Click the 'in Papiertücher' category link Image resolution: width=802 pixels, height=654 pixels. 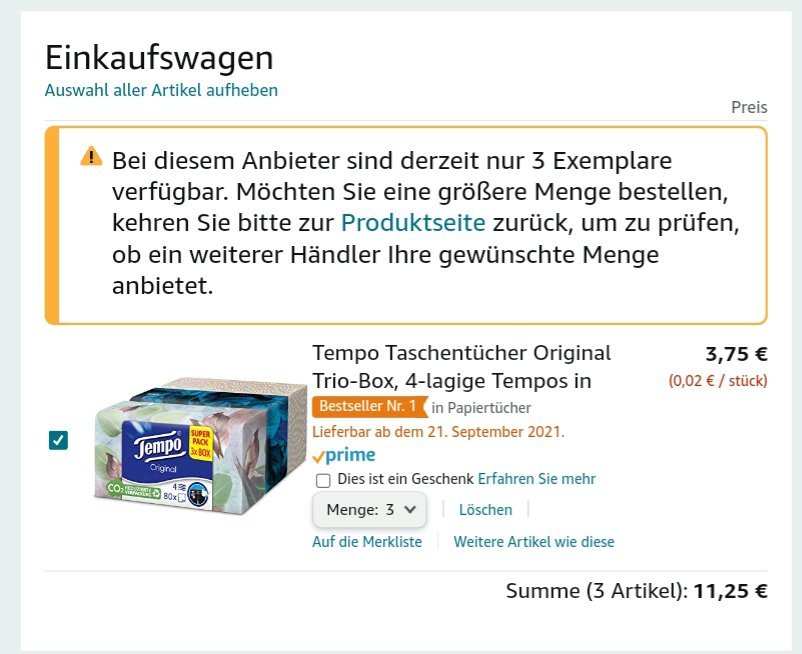point(481,408)
